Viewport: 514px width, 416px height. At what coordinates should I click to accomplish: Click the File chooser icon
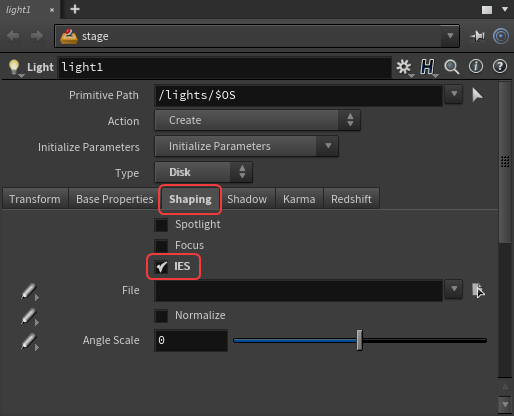(x=478, y=290)
